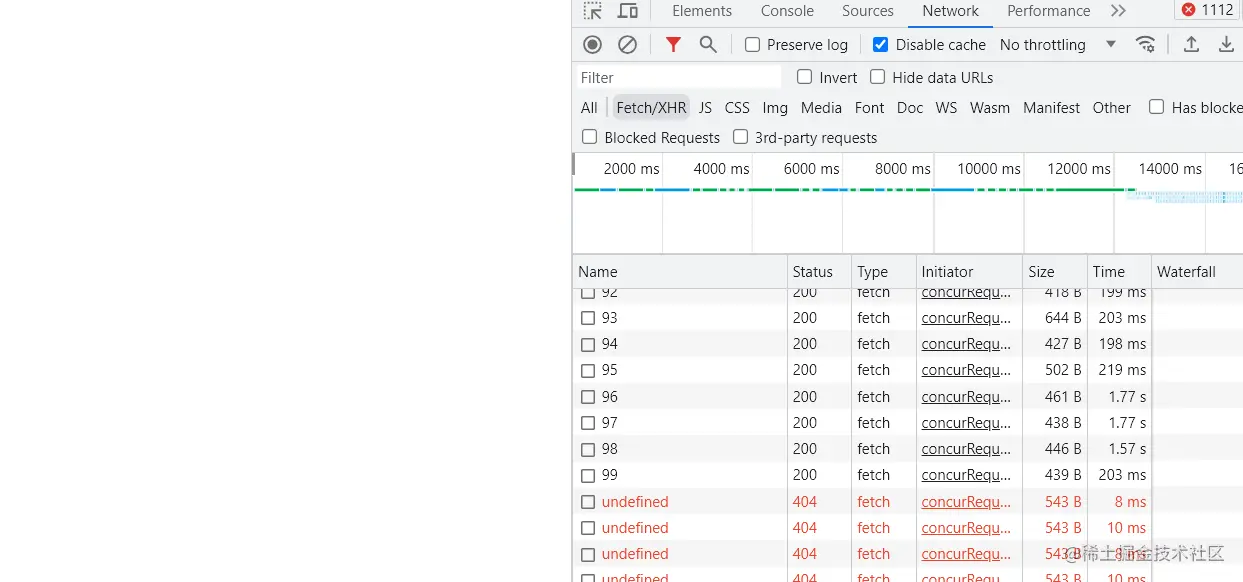This screenshot has width=1243, height=582.
Task: Sort by Size column header
Action: [x=1055, y=272]
